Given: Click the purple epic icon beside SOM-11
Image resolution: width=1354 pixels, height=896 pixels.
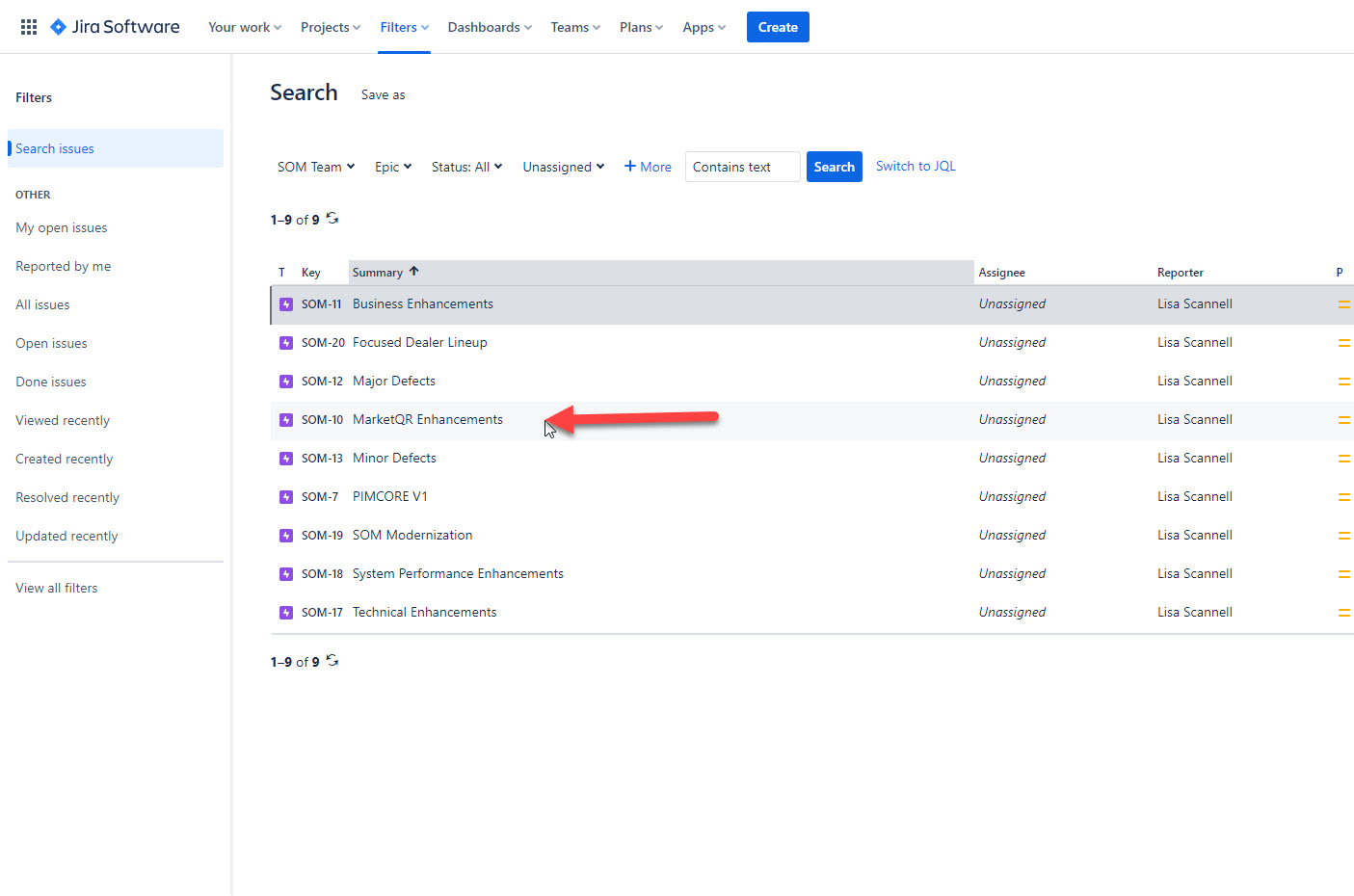Looking at the screenshot, I should (285, 303).
